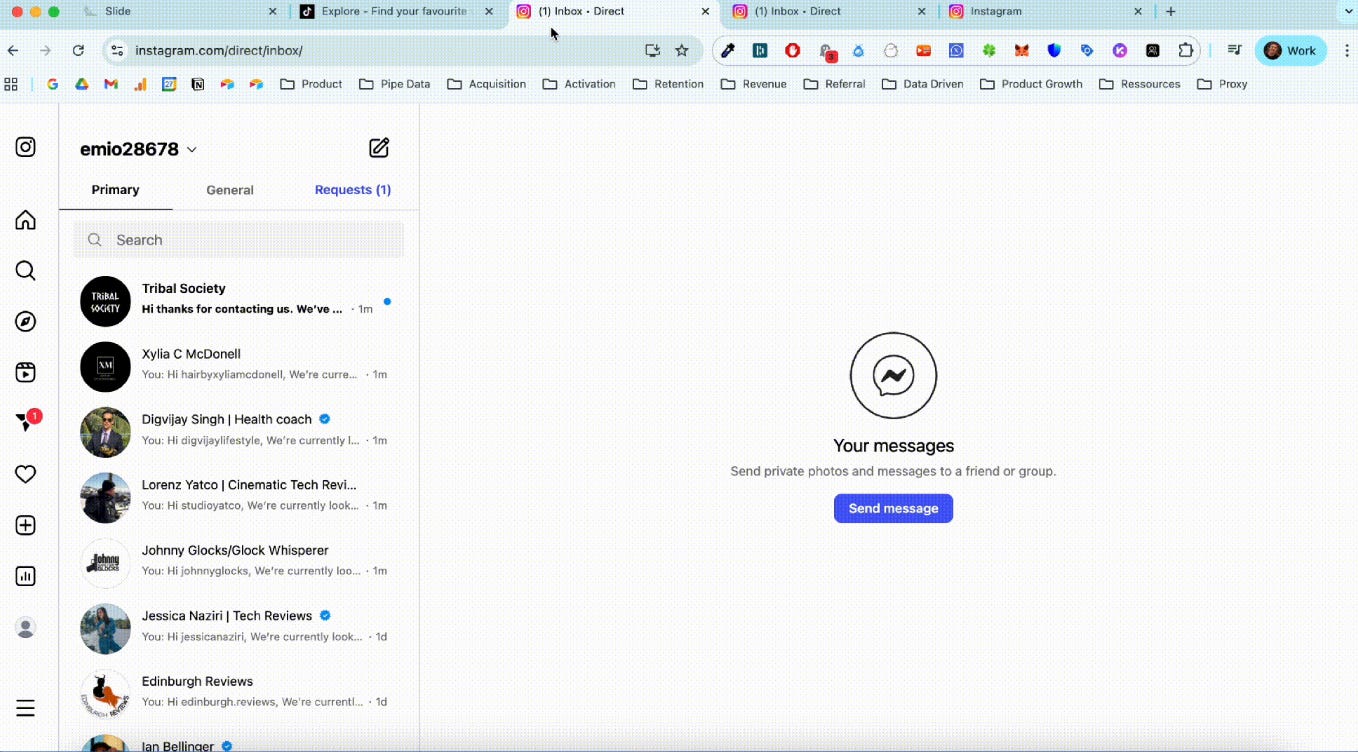The width and height of the screenshot is (1358, 752).
Task: Click Edinburgh Reviews avatar
Action: (x=105, y=694)
